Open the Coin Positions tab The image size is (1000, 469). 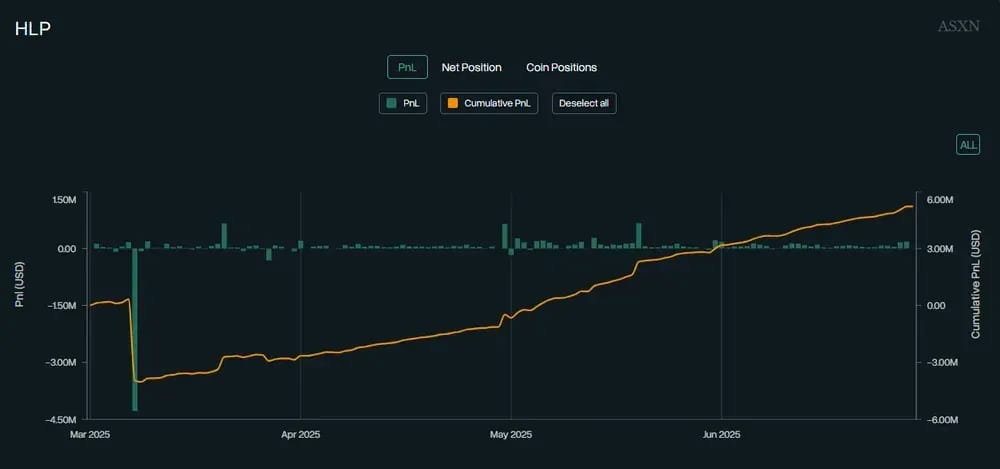561,67
